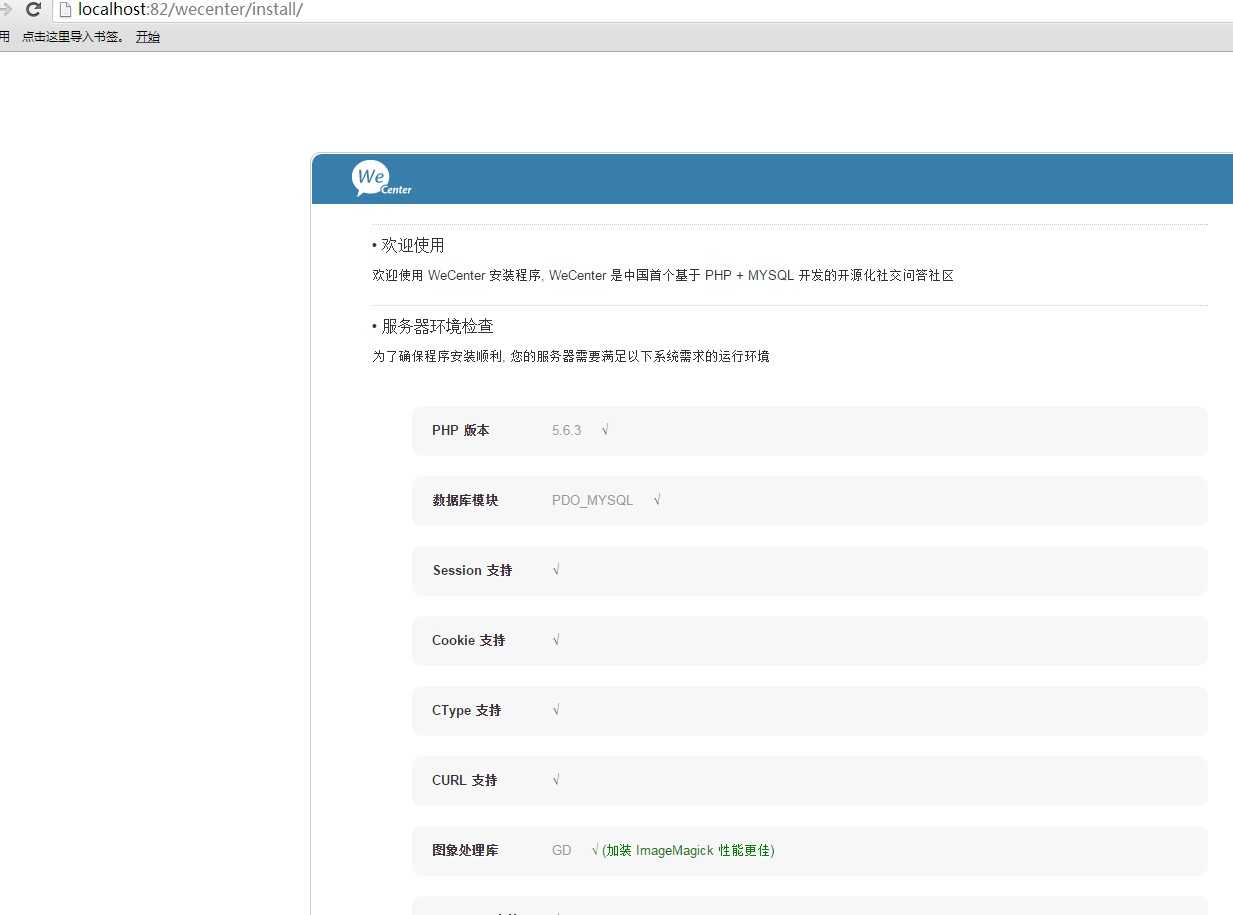Click the 图象处理库 label

pyautogui.click(x=465, y=850)
